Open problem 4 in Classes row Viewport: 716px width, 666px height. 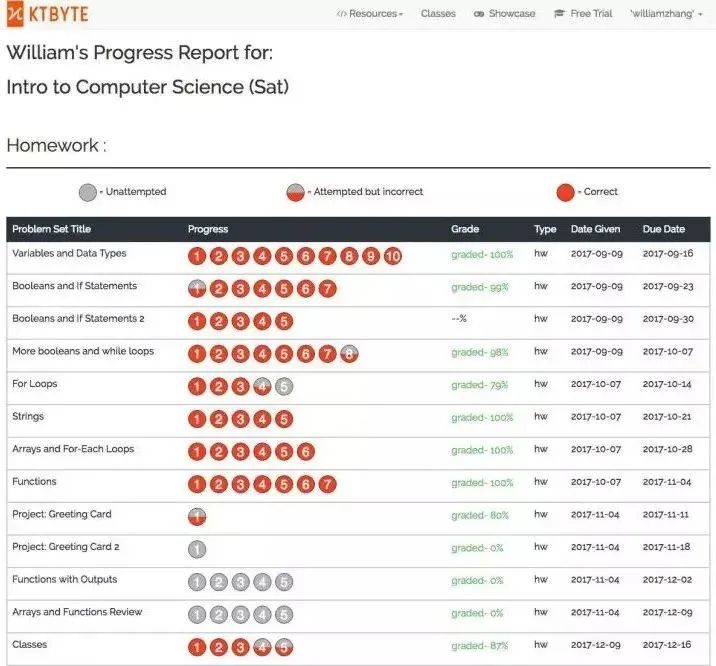(x=262, y=647)
